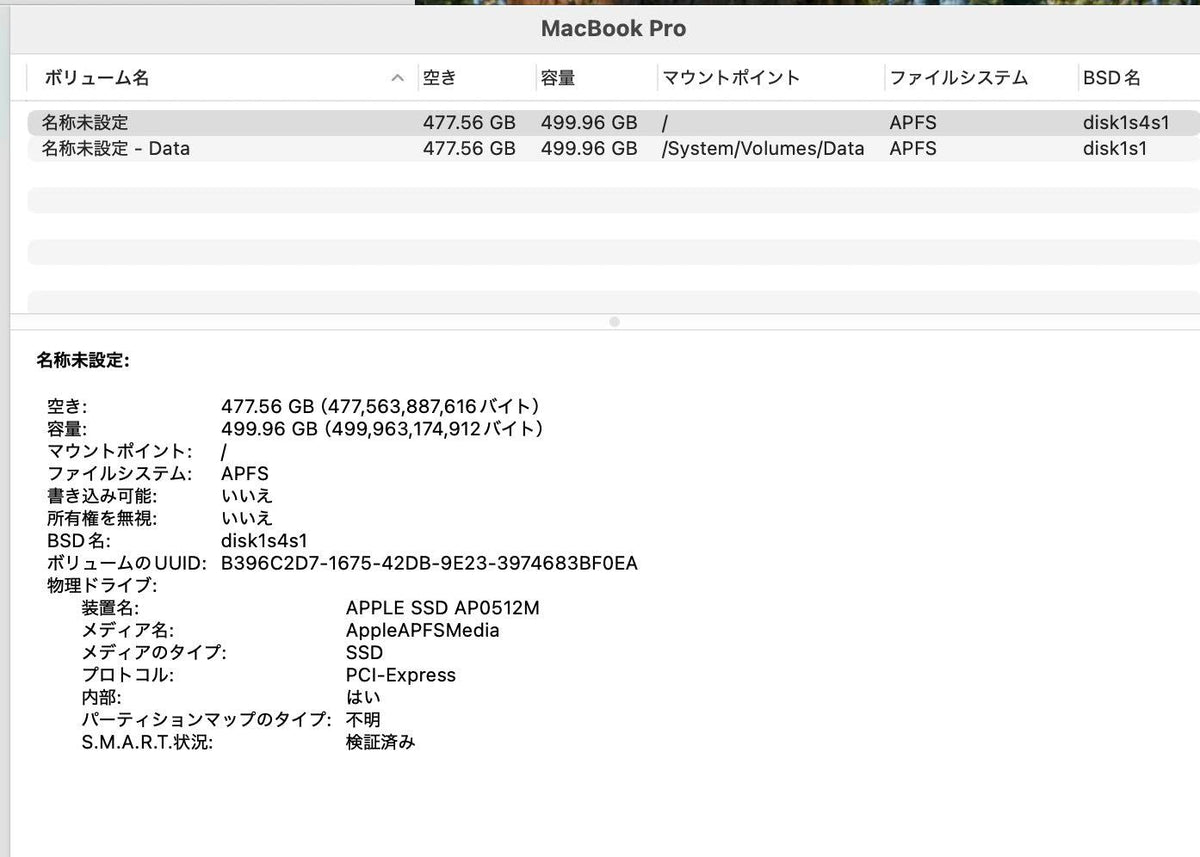Sort by BSD名 column header

1111,78
